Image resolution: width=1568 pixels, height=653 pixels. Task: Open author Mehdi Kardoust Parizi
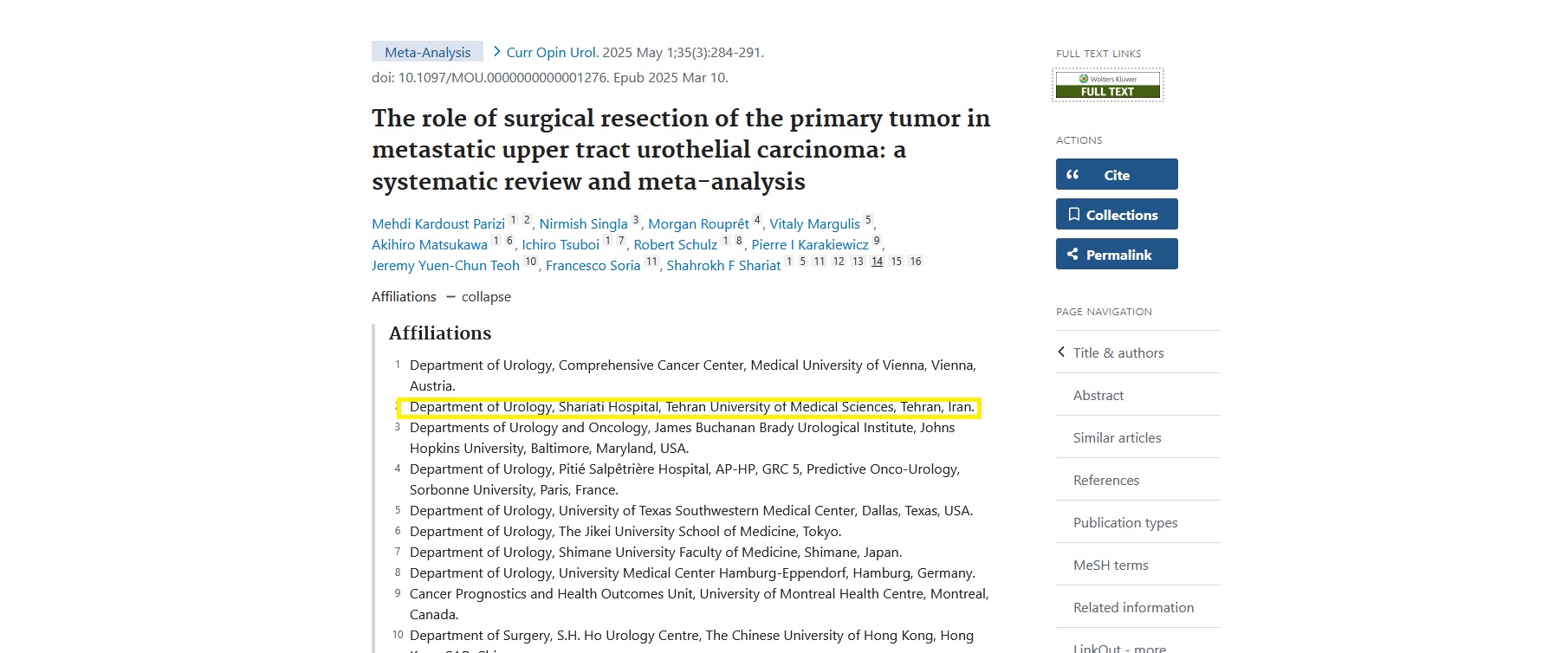437,224
